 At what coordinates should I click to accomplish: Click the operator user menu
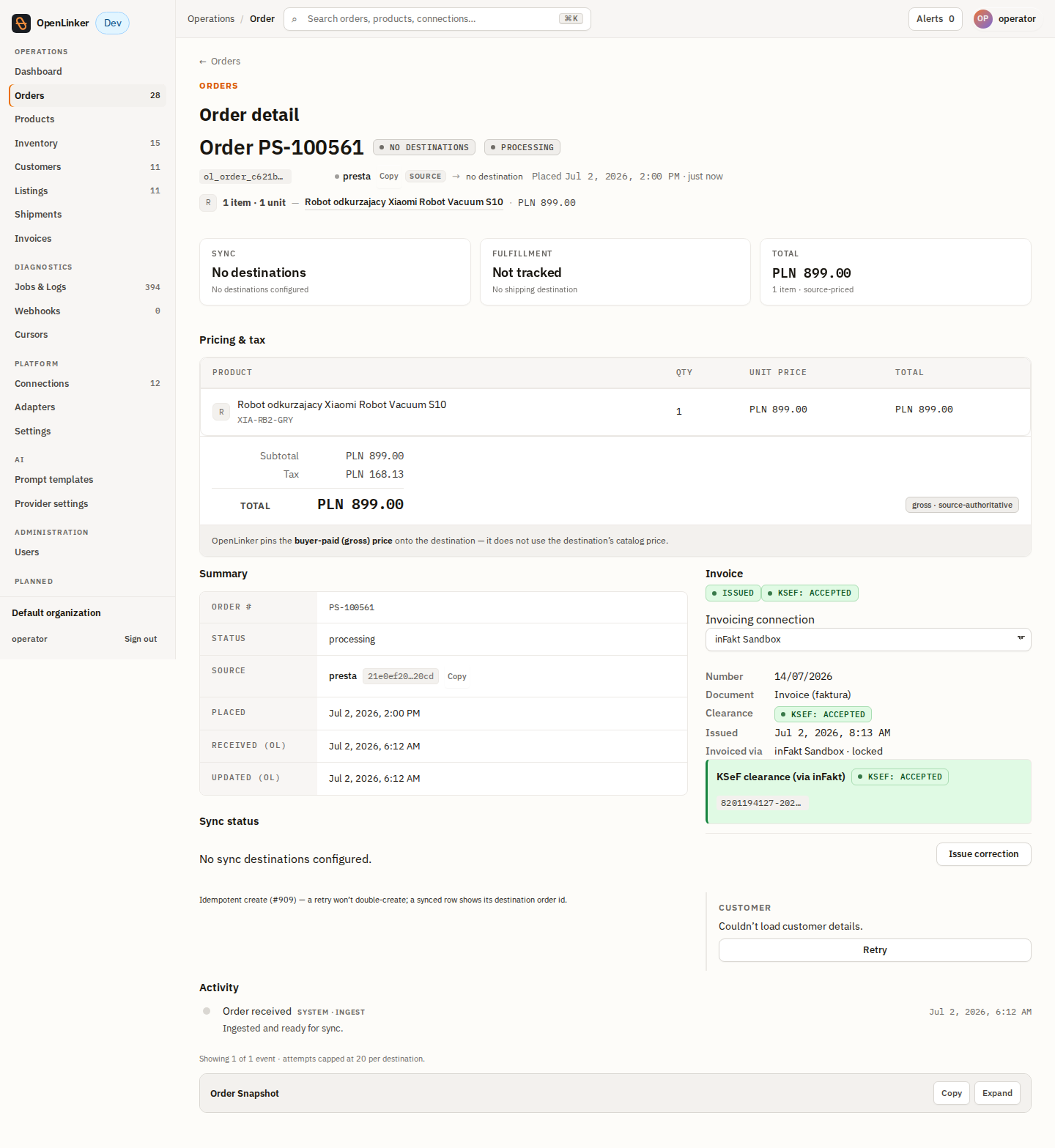coord(1005,19)
